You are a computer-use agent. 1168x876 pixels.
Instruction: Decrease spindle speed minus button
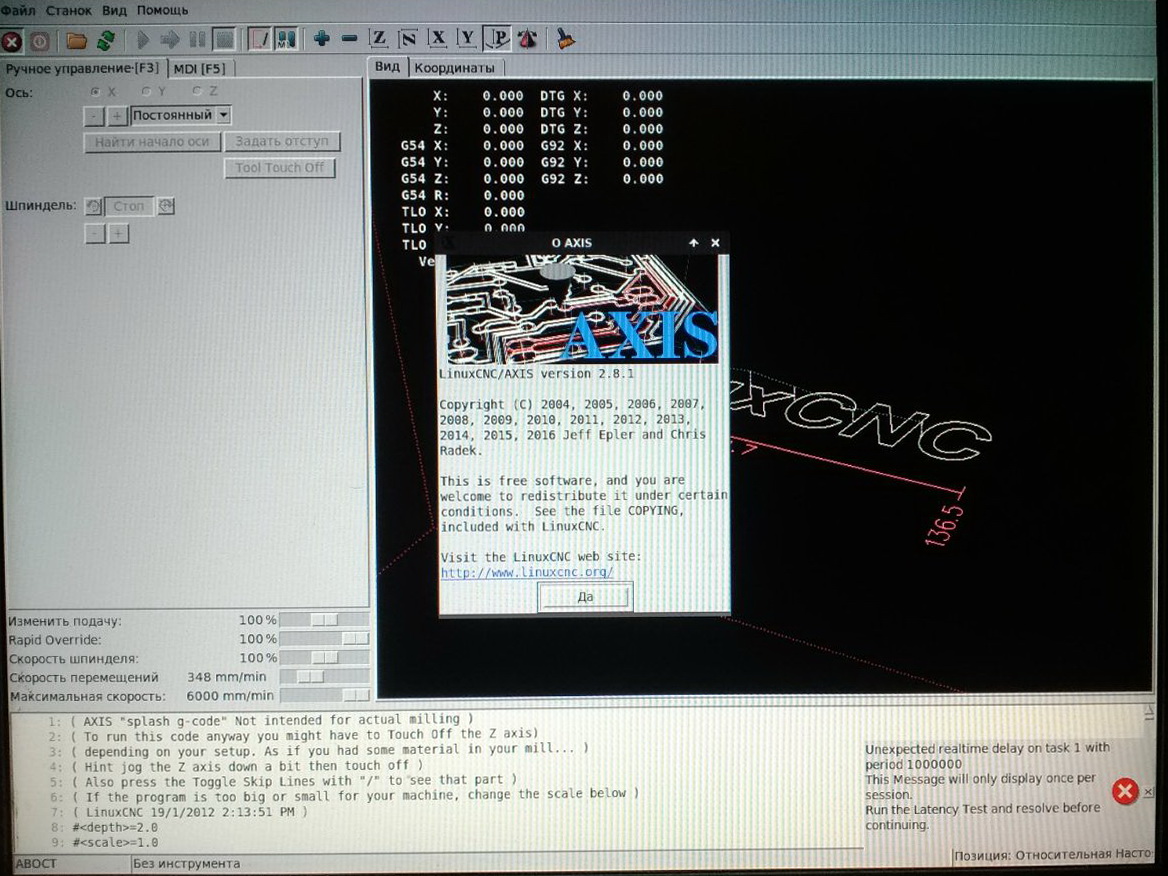click(95, 234)
